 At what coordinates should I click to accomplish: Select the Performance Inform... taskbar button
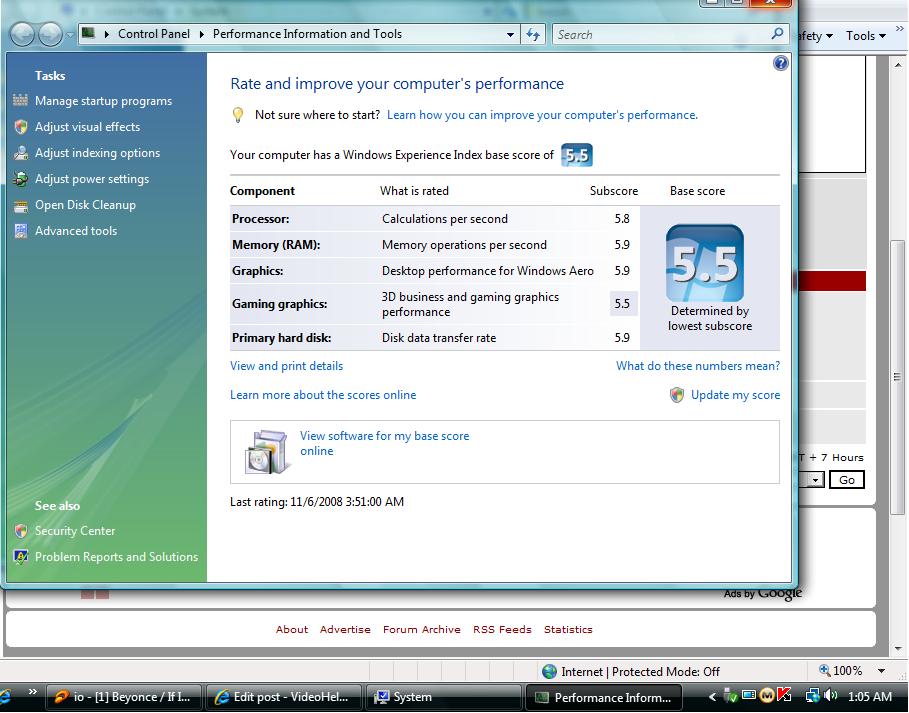point(603,697)
